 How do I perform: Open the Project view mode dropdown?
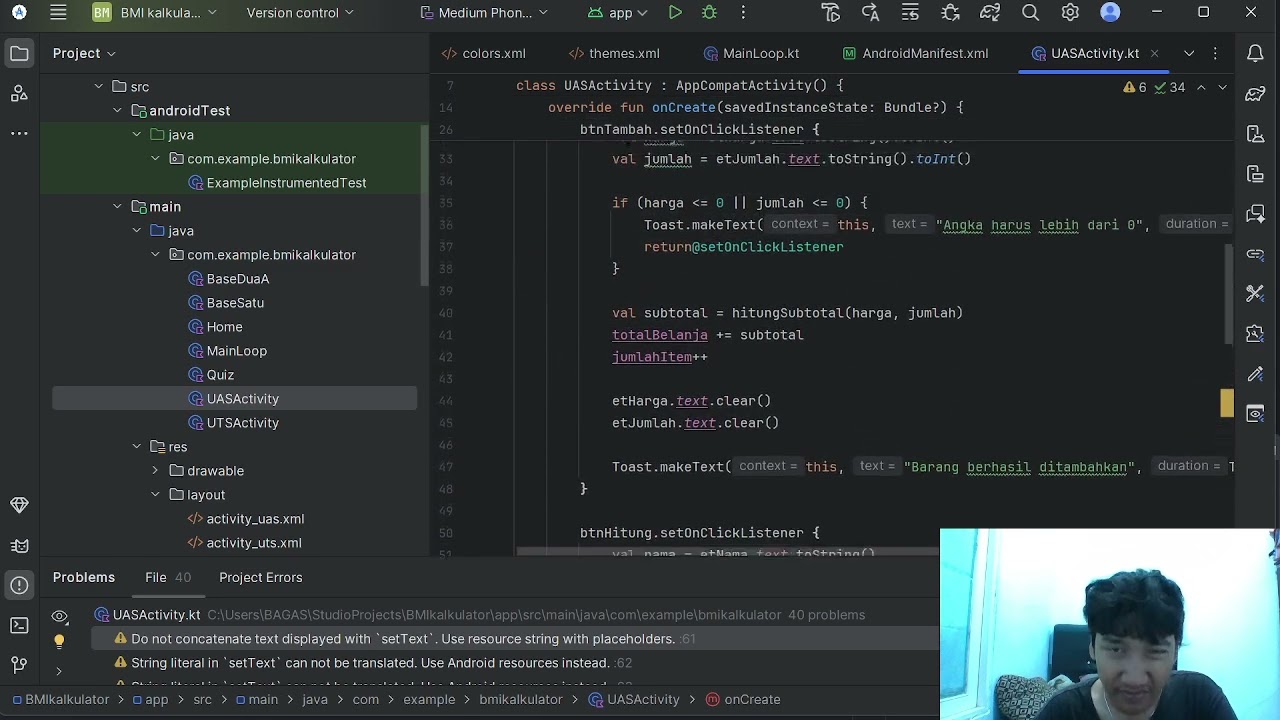pos(84,53)
